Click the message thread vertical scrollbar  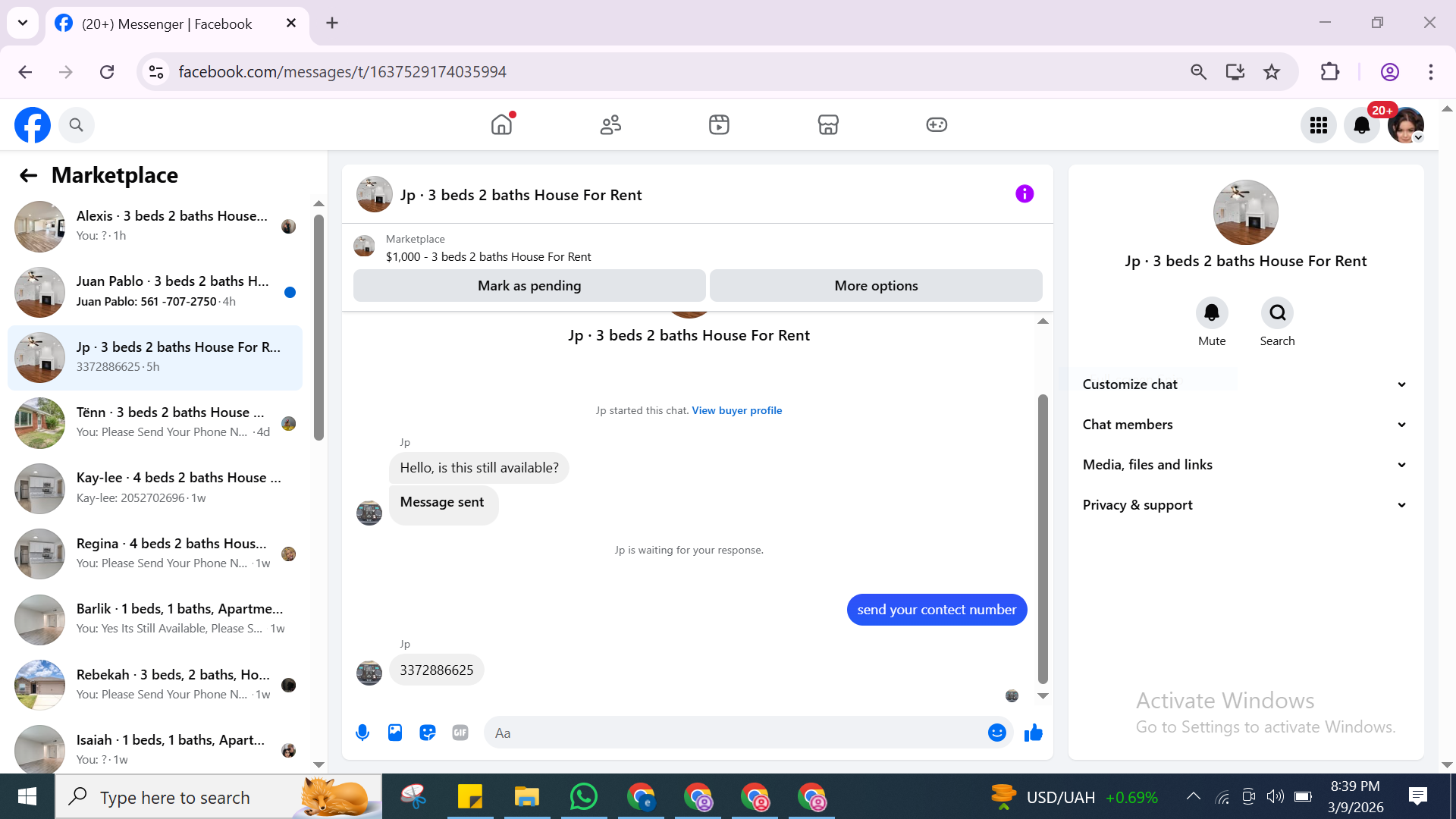pos(1043,538)
